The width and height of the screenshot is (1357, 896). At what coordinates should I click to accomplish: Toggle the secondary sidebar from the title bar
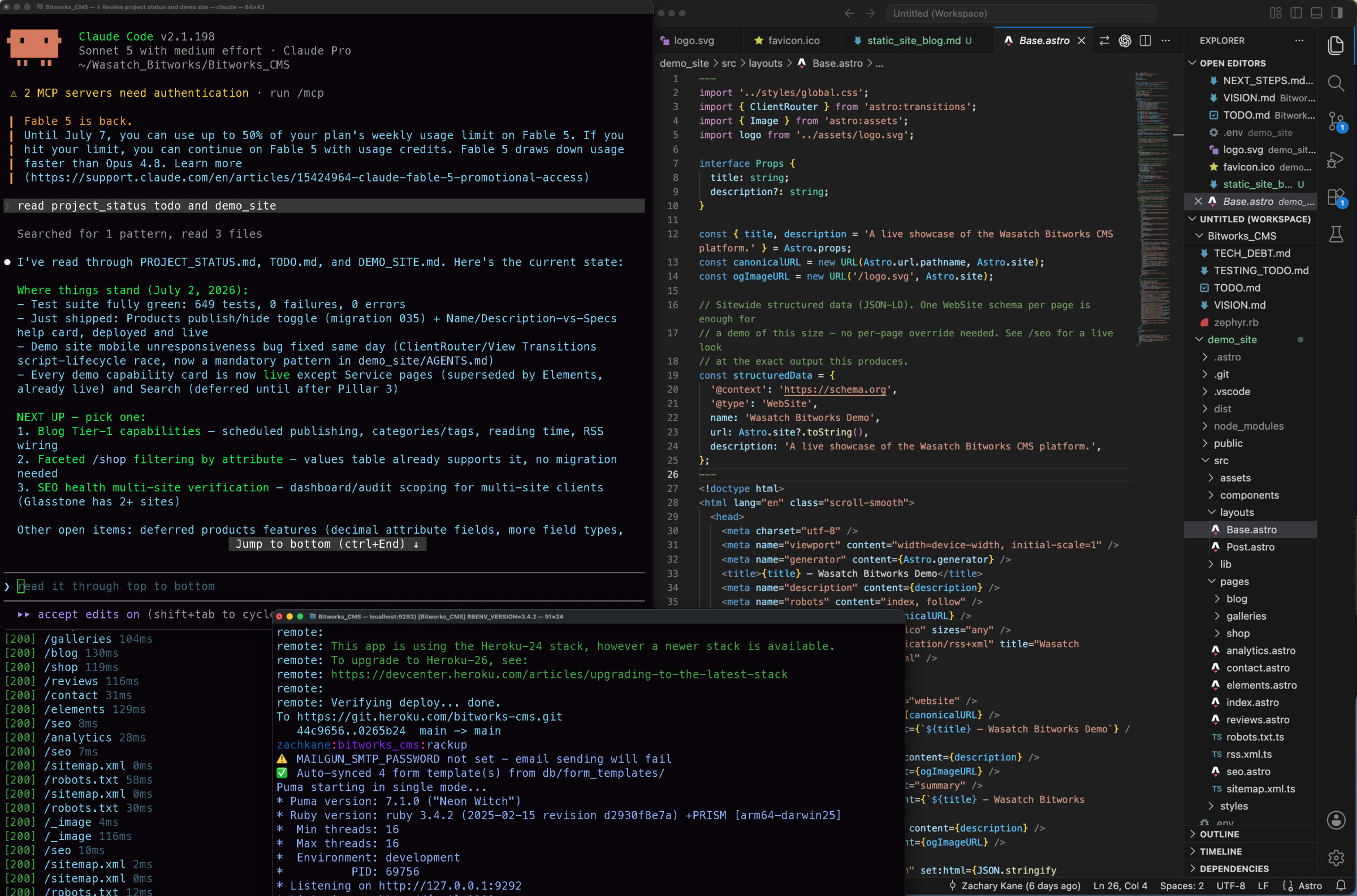[x=1337, y=13]
